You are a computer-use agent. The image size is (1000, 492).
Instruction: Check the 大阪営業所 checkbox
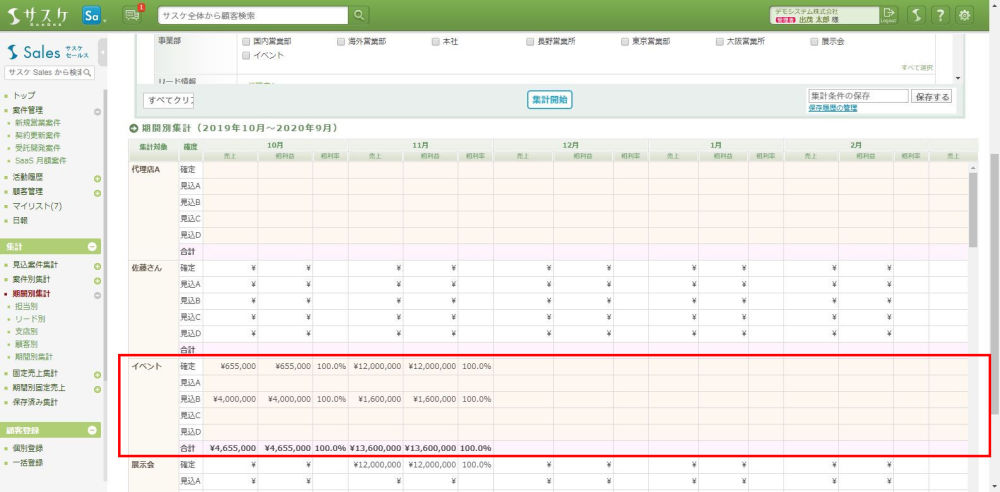719,41
